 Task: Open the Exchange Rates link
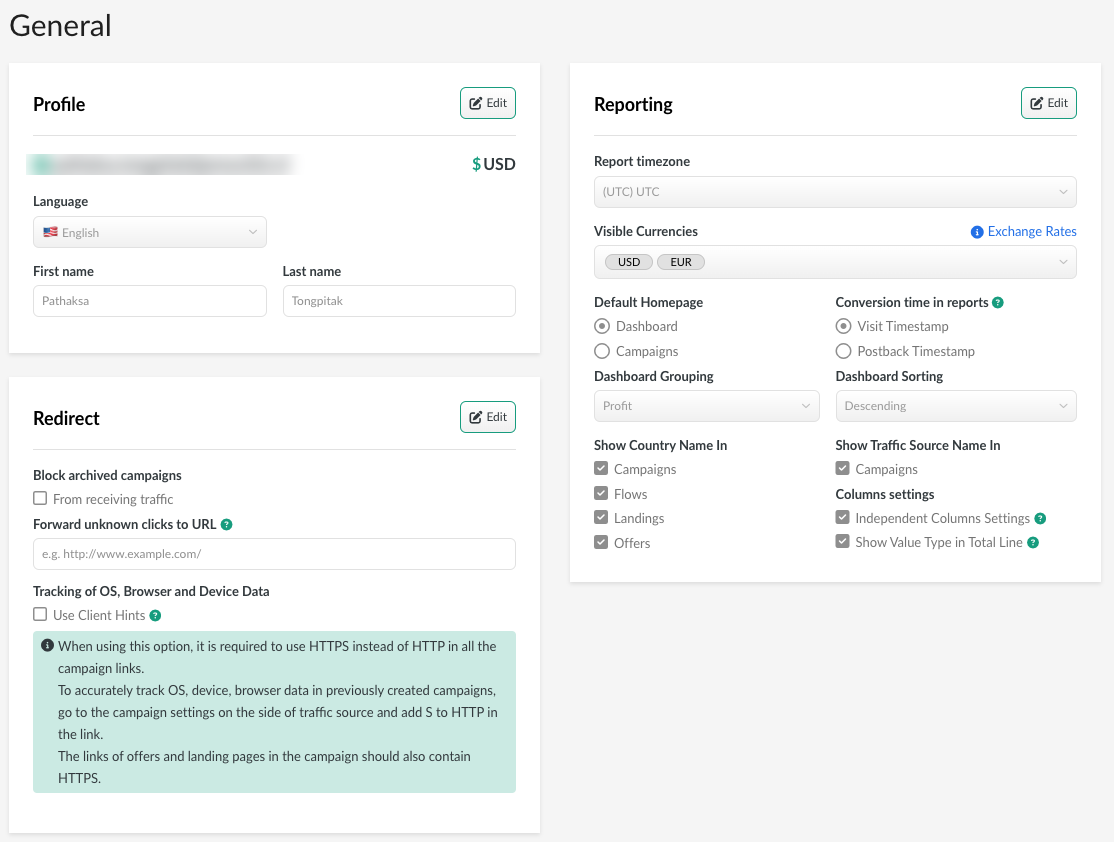(1032, 231)
